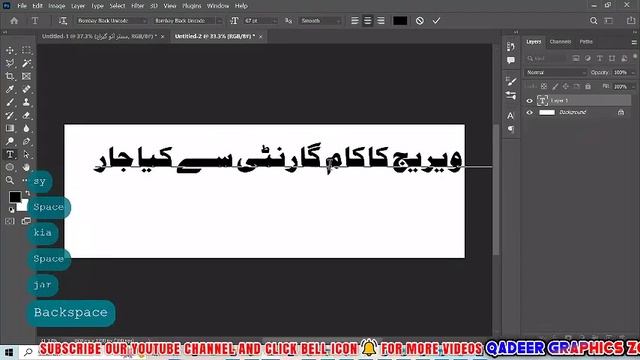
Task: Toggle right align text
Action: pos(381,21)
